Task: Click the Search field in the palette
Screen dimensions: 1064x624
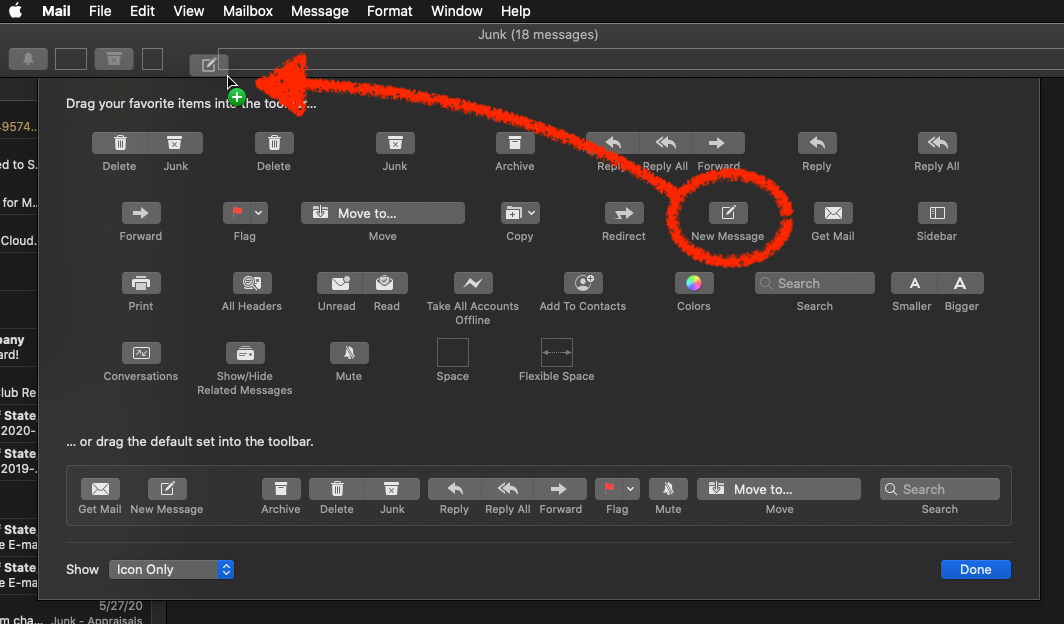Action: click(814, 283)
